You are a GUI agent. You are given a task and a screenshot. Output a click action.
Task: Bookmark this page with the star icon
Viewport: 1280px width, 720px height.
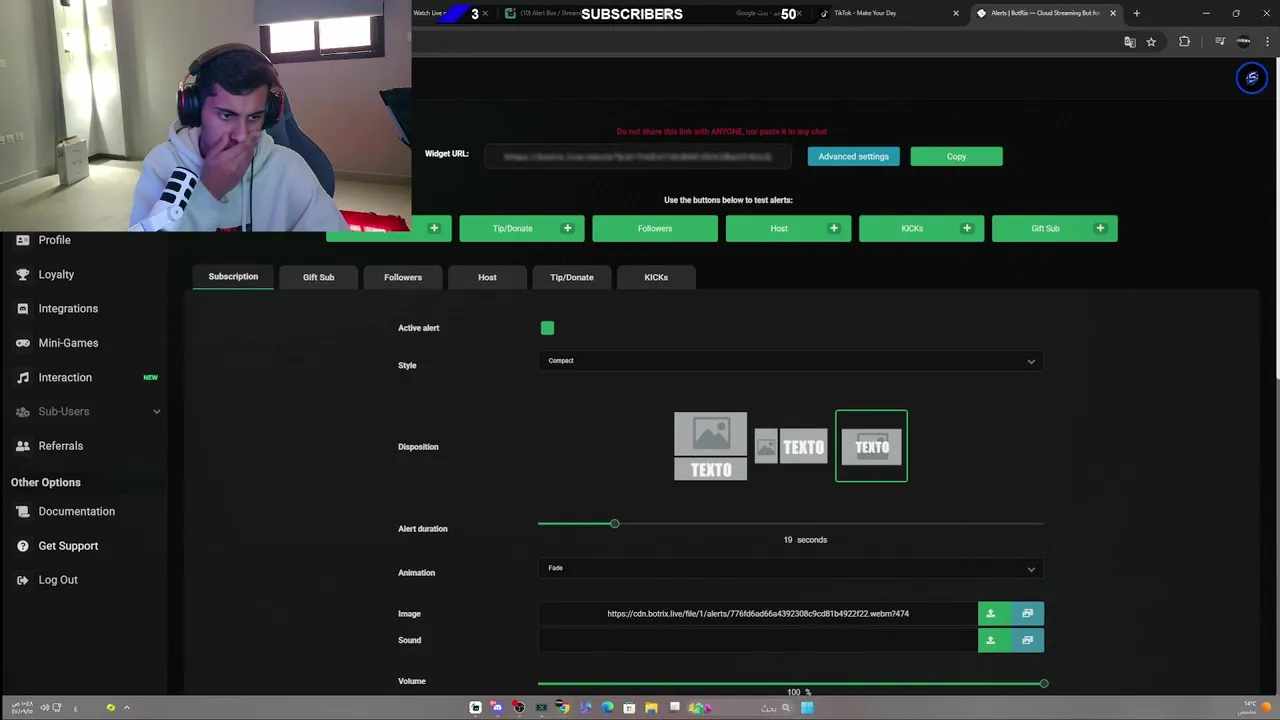[x=1151, y=42]
